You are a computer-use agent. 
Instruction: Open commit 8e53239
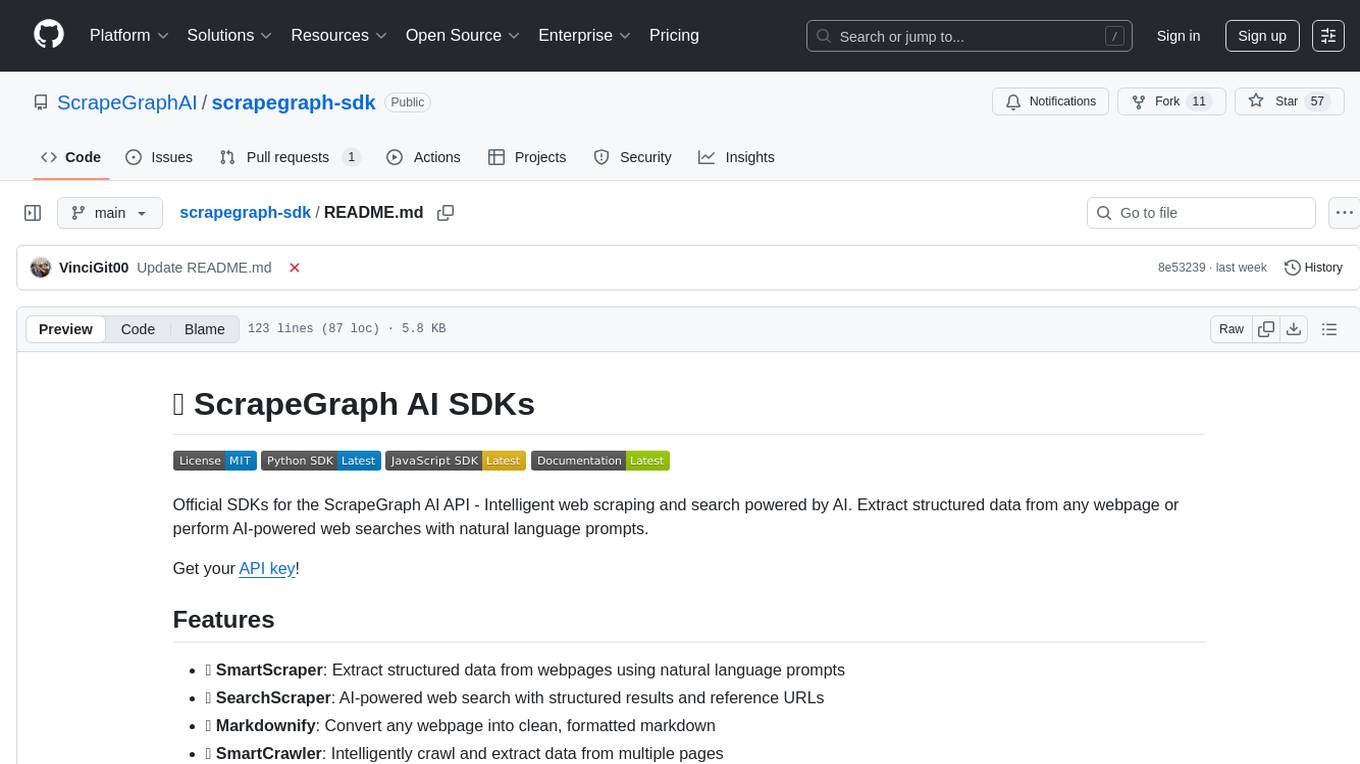pyautogui.click(x=1181, y=267)
